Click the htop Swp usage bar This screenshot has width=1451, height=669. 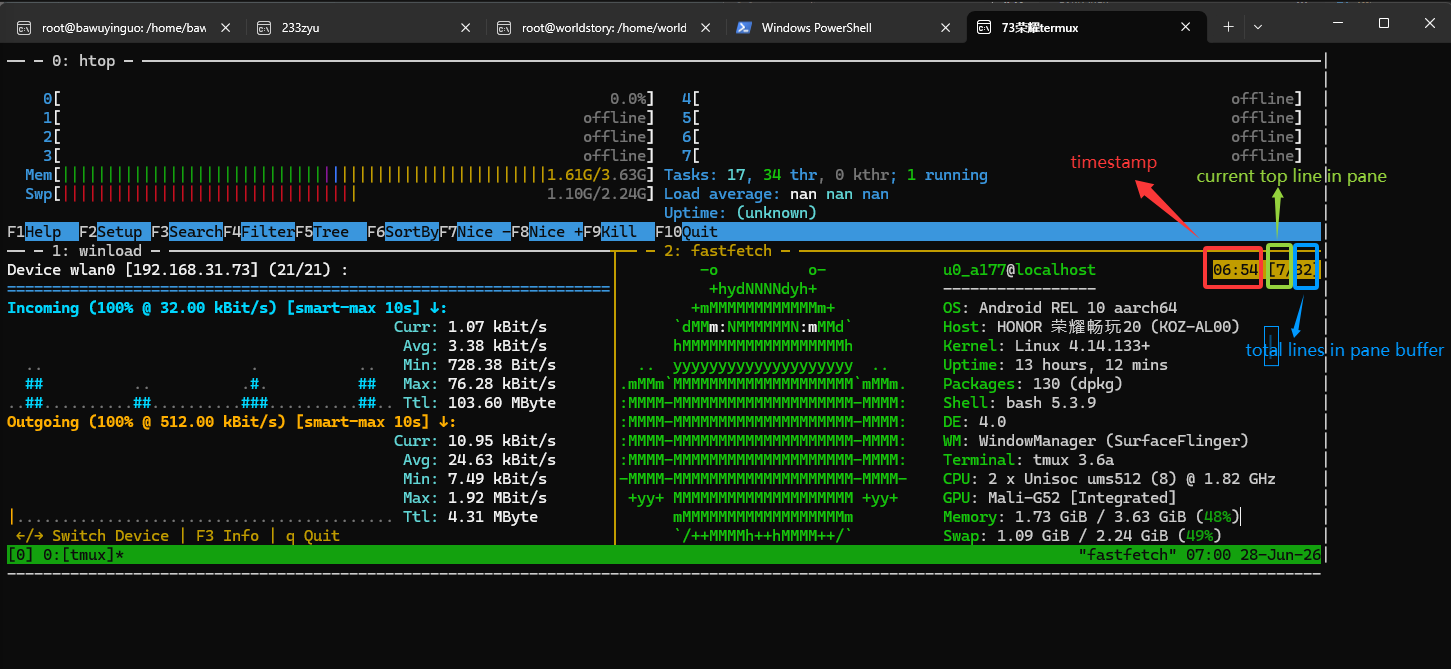pyautogui.click(x=340, y=194)
